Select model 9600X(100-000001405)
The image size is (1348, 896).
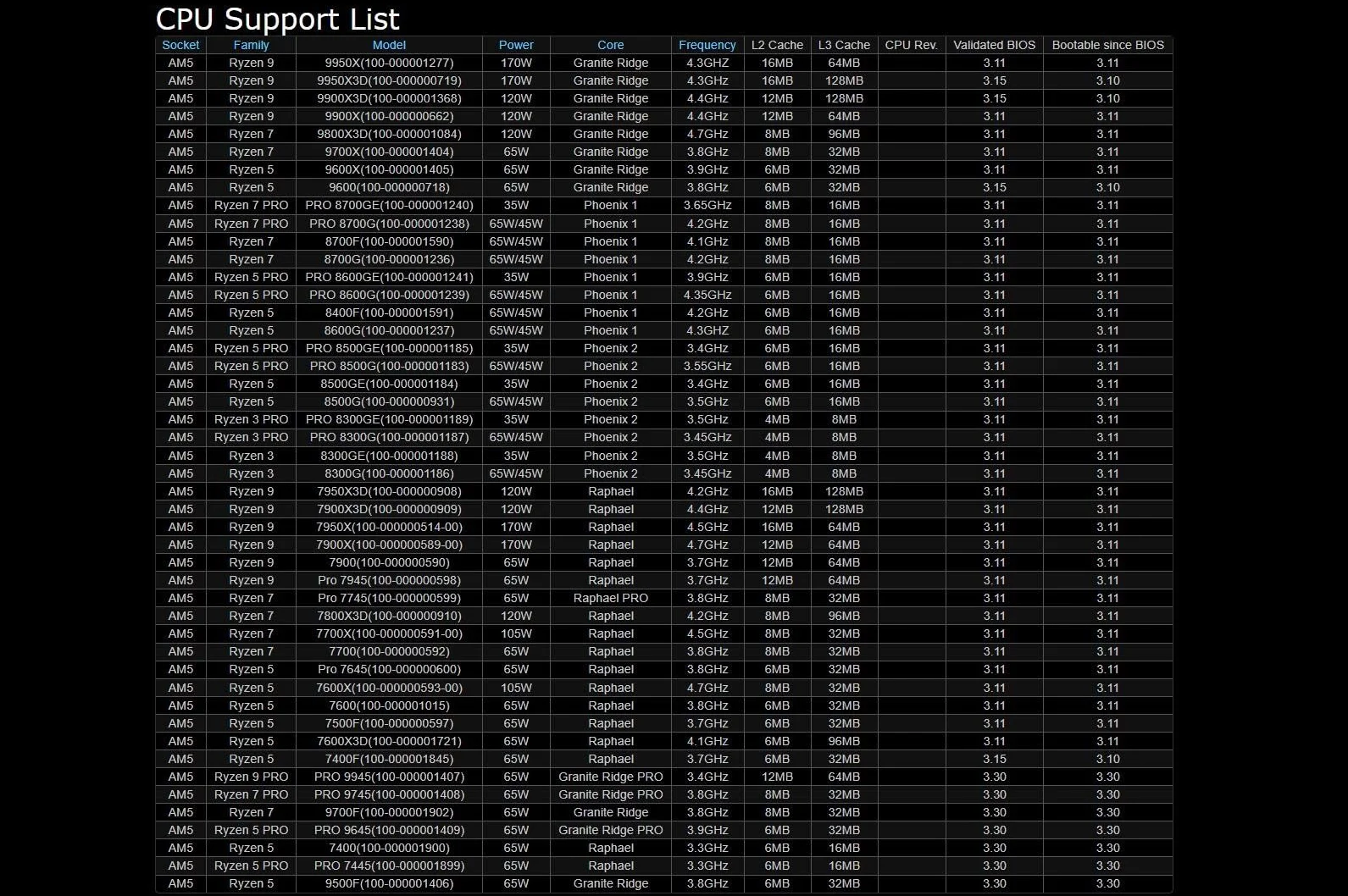point(389,169)
